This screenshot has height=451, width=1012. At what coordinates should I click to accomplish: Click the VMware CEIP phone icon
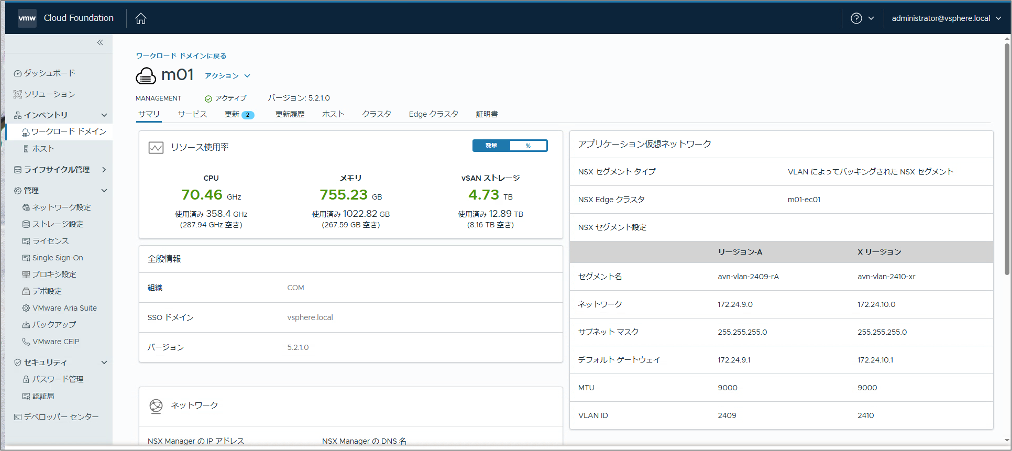[26, 341]
